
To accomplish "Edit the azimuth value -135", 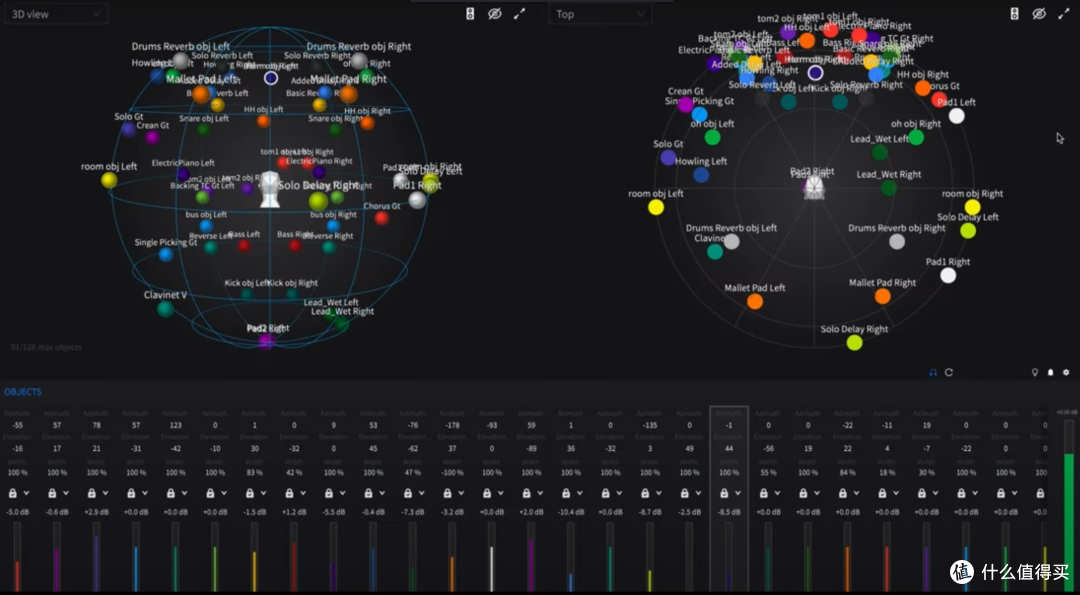I will click(650, 426).
